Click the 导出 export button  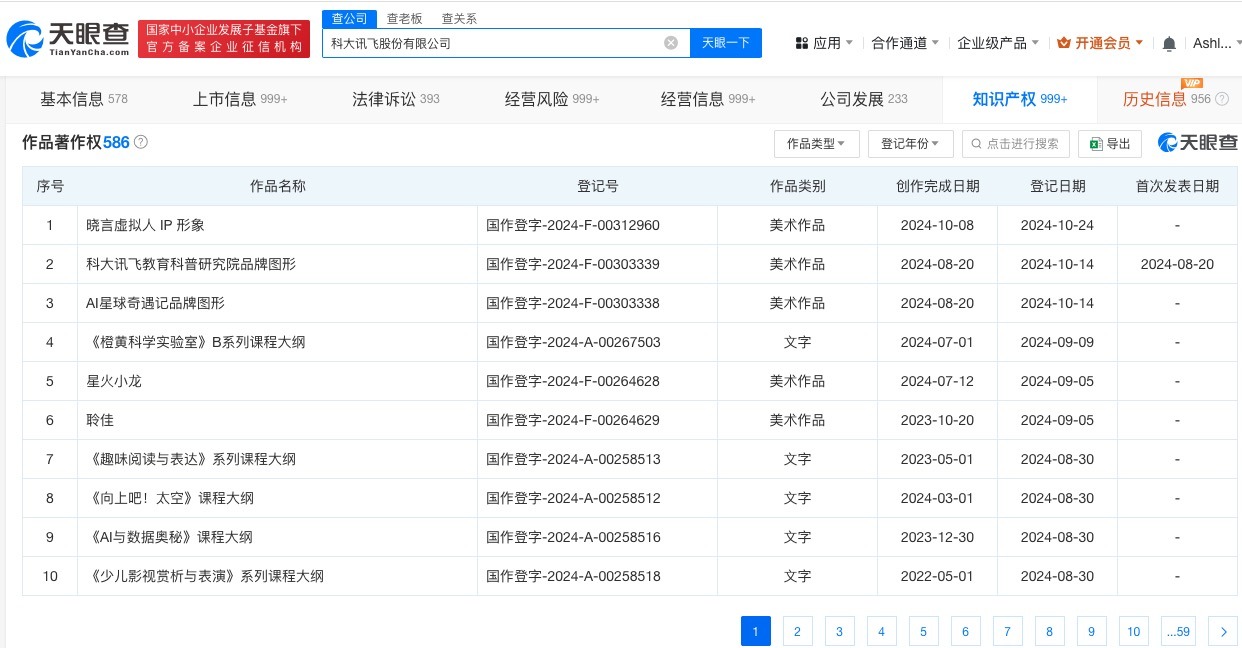[1110, 144]
